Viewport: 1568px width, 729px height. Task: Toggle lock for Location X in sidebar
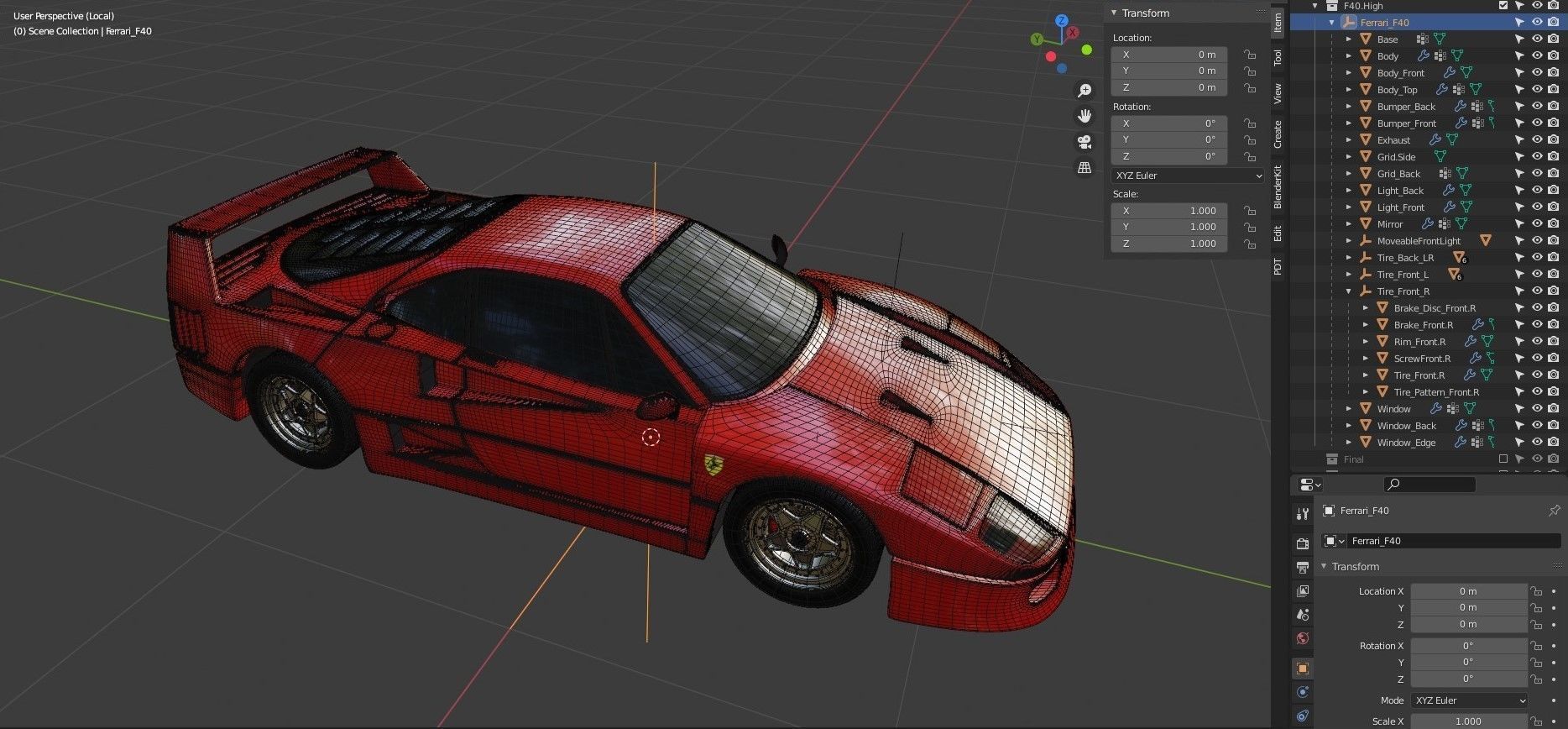pyautogui.click(x=1250, y=55)
